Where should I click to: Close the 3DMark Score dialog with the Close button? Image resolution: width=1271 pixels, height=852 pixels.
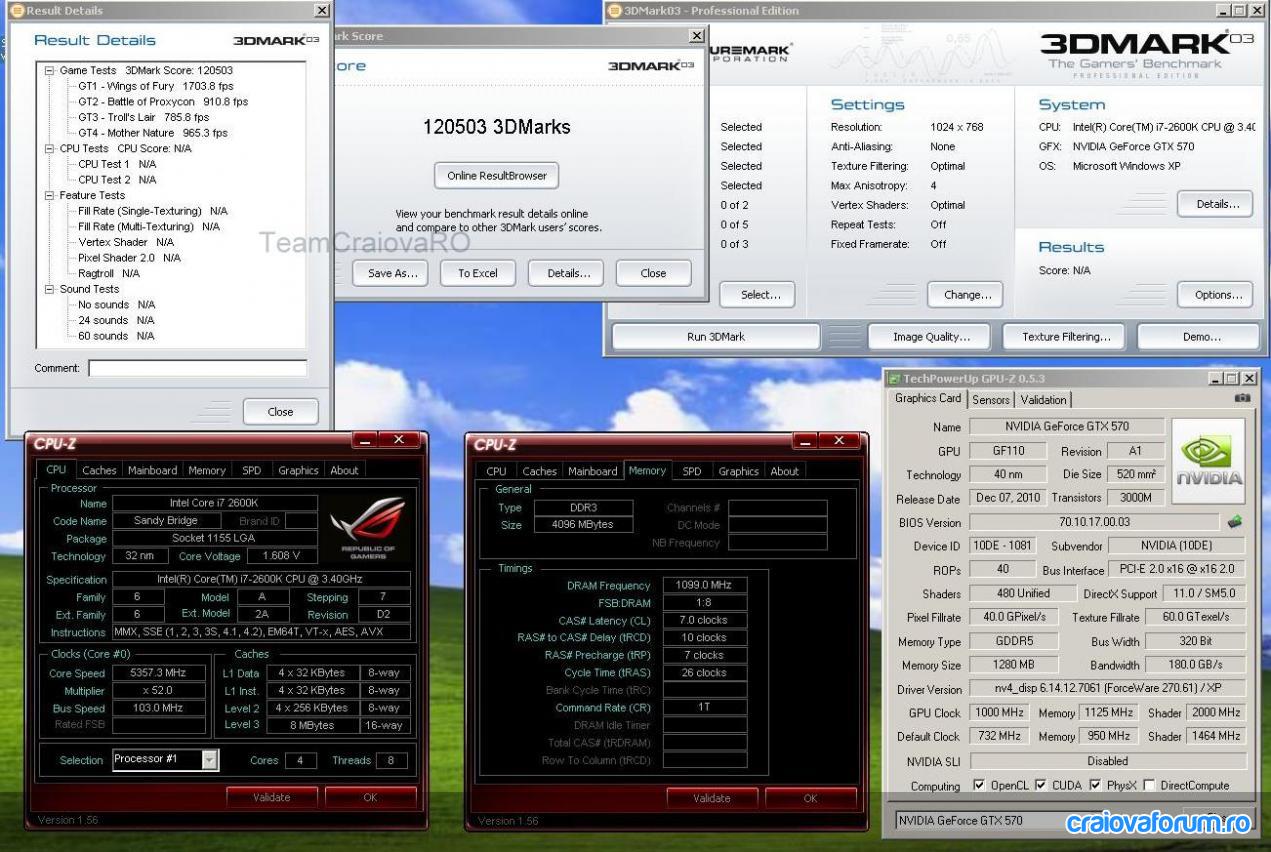coord(654,273)
